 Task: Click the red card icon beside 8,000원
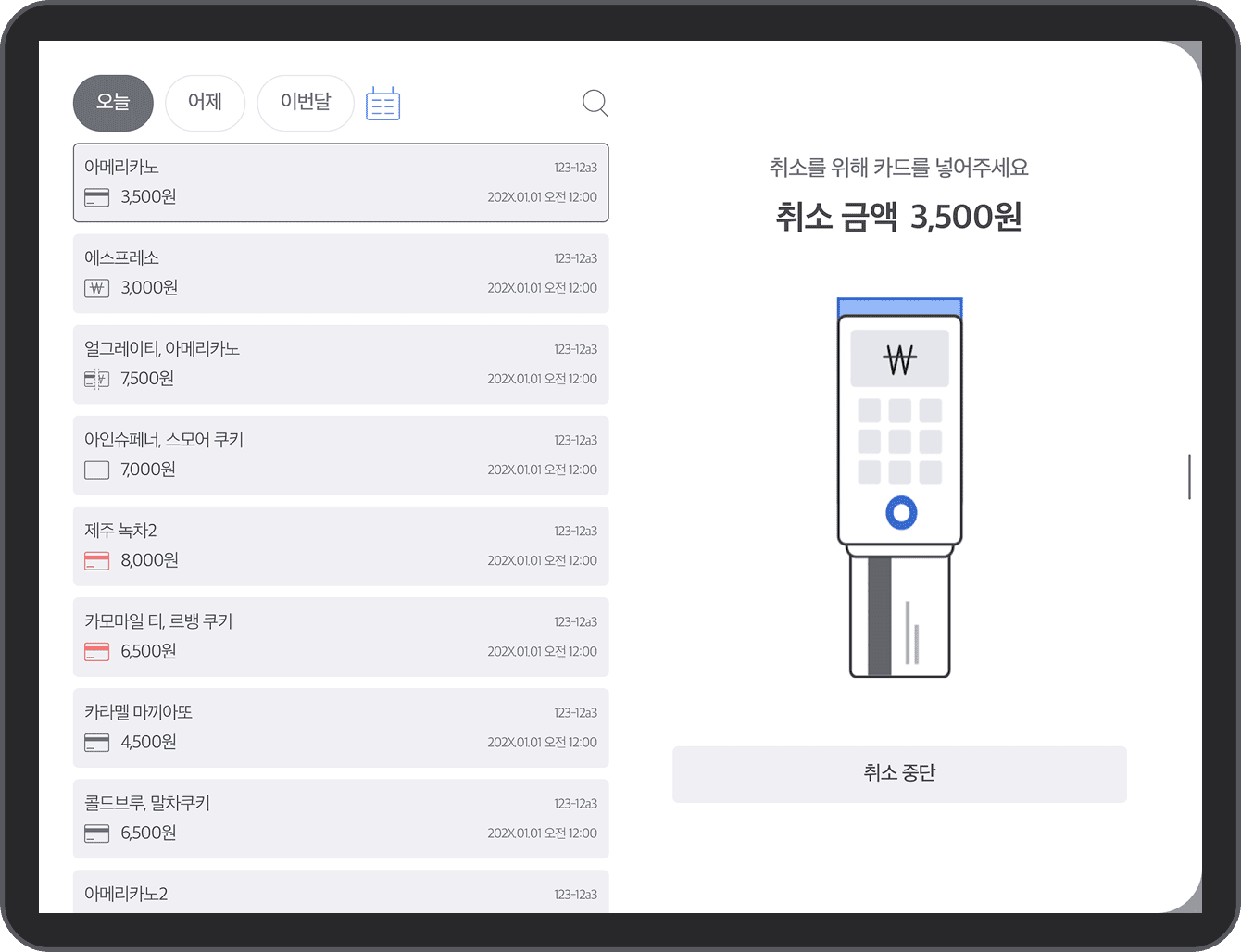(x=96, y=560)
